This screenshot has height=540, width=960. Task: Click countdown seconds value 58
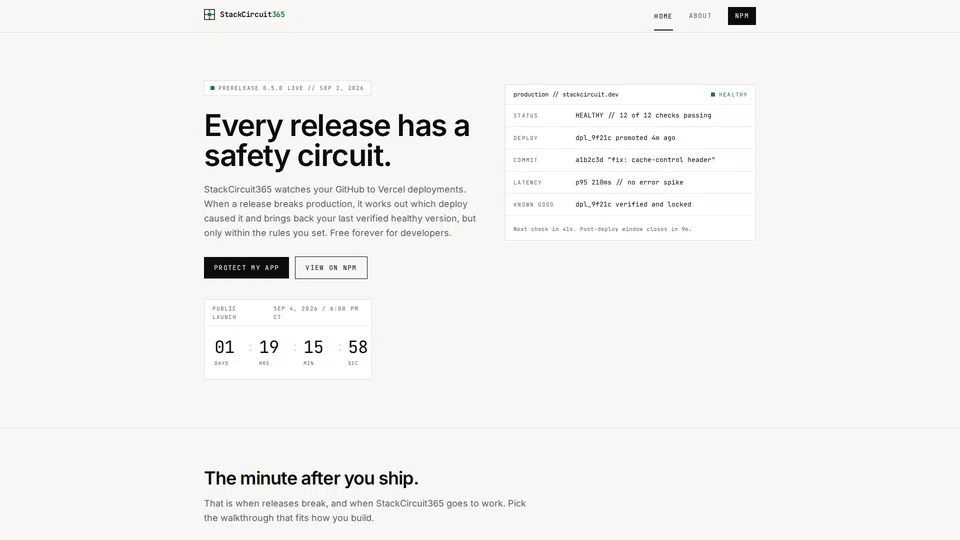(x=358, y=347)
